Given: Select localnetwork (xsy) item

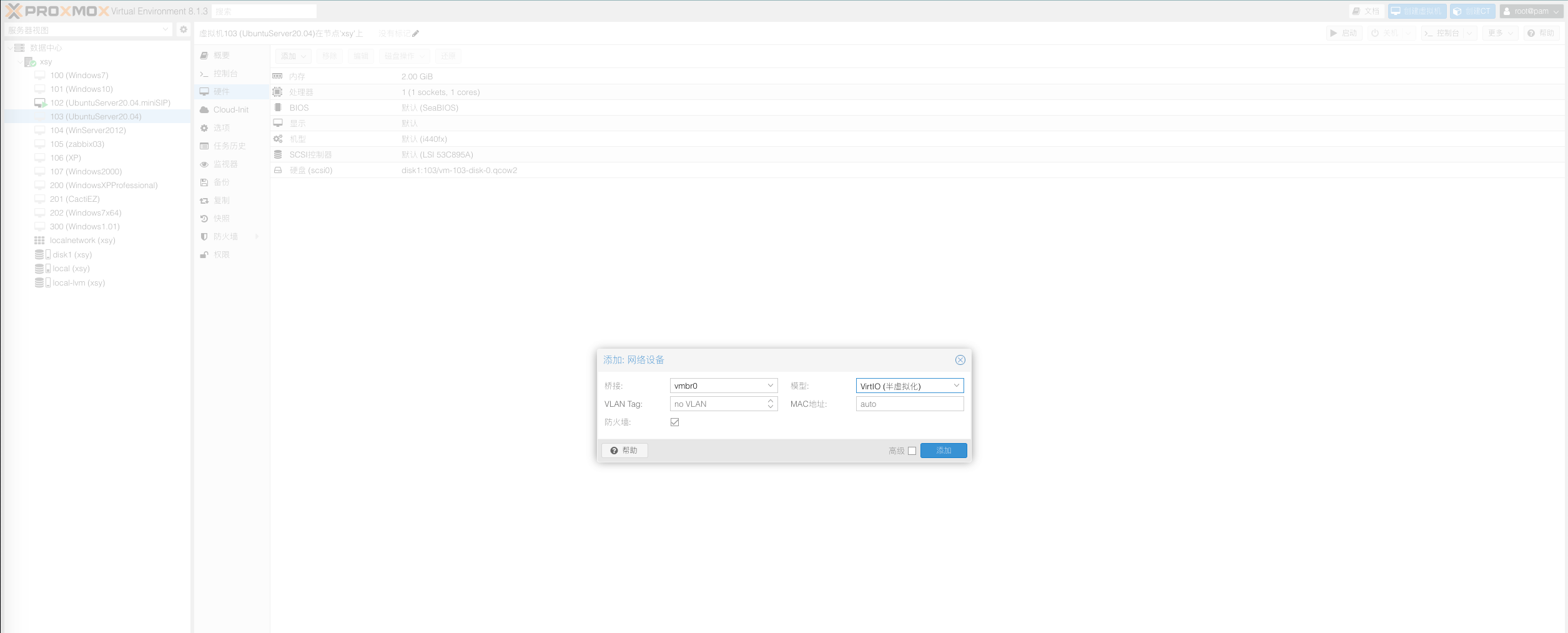Looking at the screenshot, I should 82,240.
